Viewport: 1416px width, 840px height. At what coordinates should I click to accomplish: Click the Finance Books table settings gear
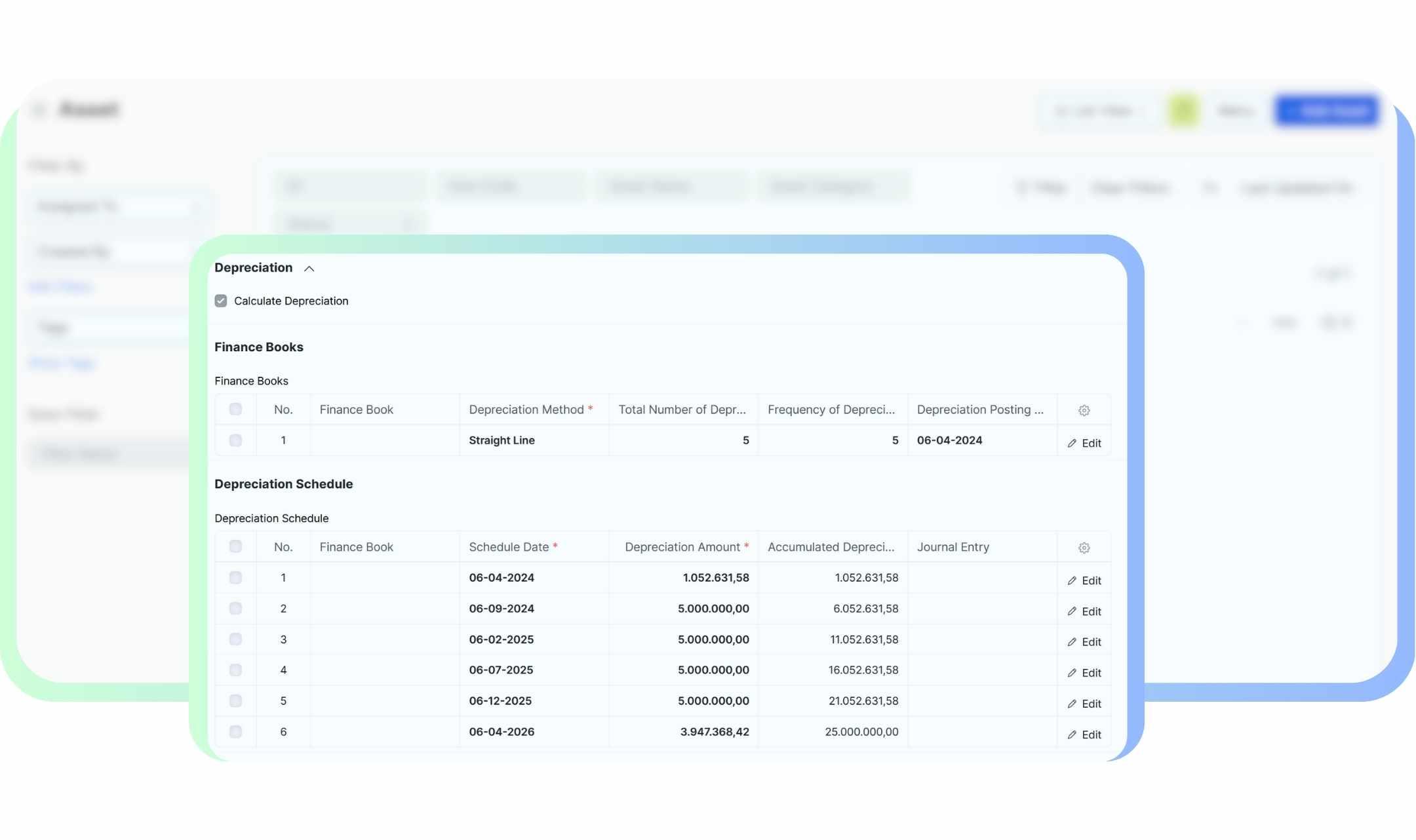tap(1084, 410)
